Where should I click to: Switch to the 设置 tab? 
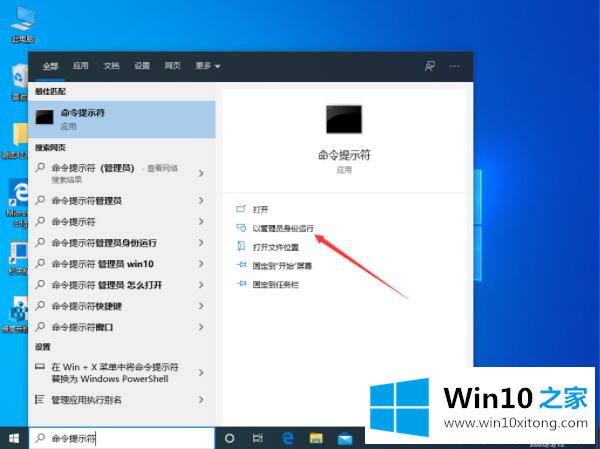142,66
